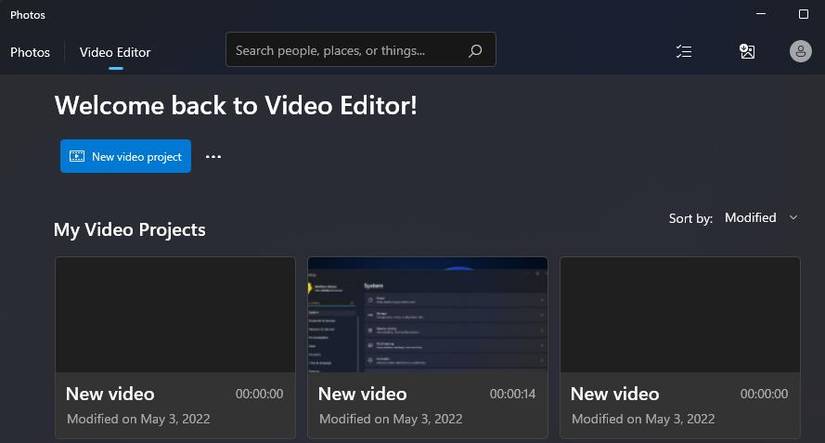Maximize the Photos window
The height and width of the screenshot is (443, 825).
click(x=803, y=14)
